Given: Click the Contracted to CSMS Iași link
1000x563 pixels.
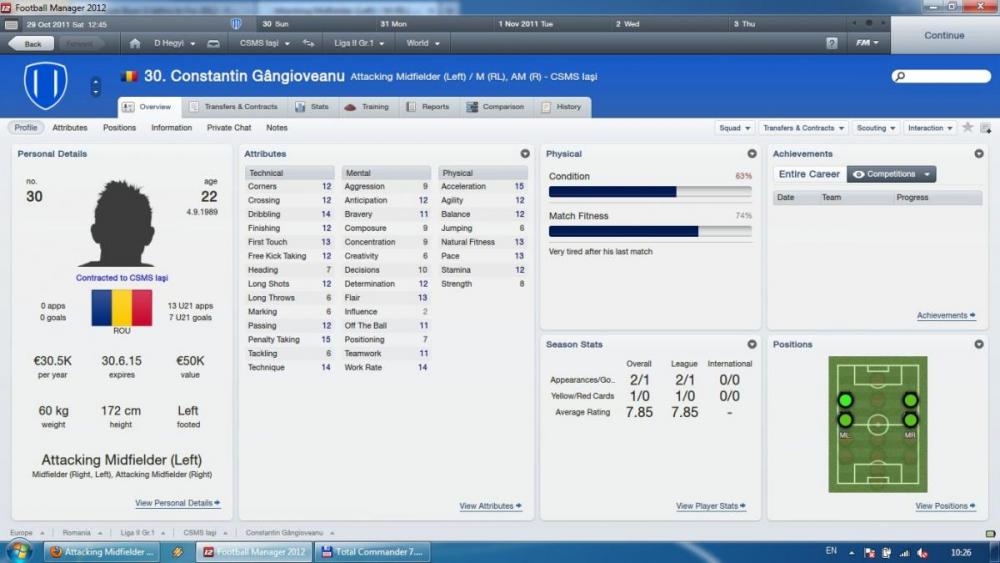Looking at the screenshot, I should (x=122, y=278).
